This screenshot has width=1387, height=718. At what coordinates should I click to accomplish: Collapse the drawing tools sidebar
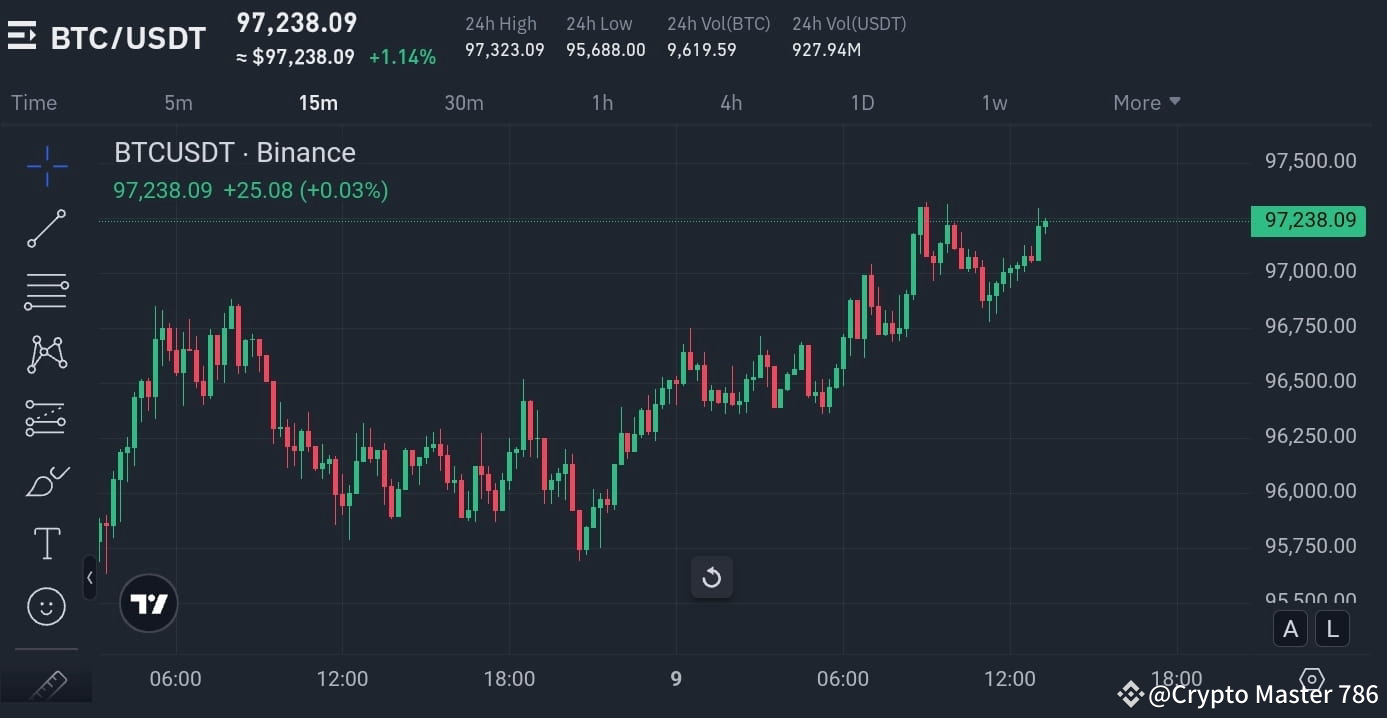click(90, 577)
